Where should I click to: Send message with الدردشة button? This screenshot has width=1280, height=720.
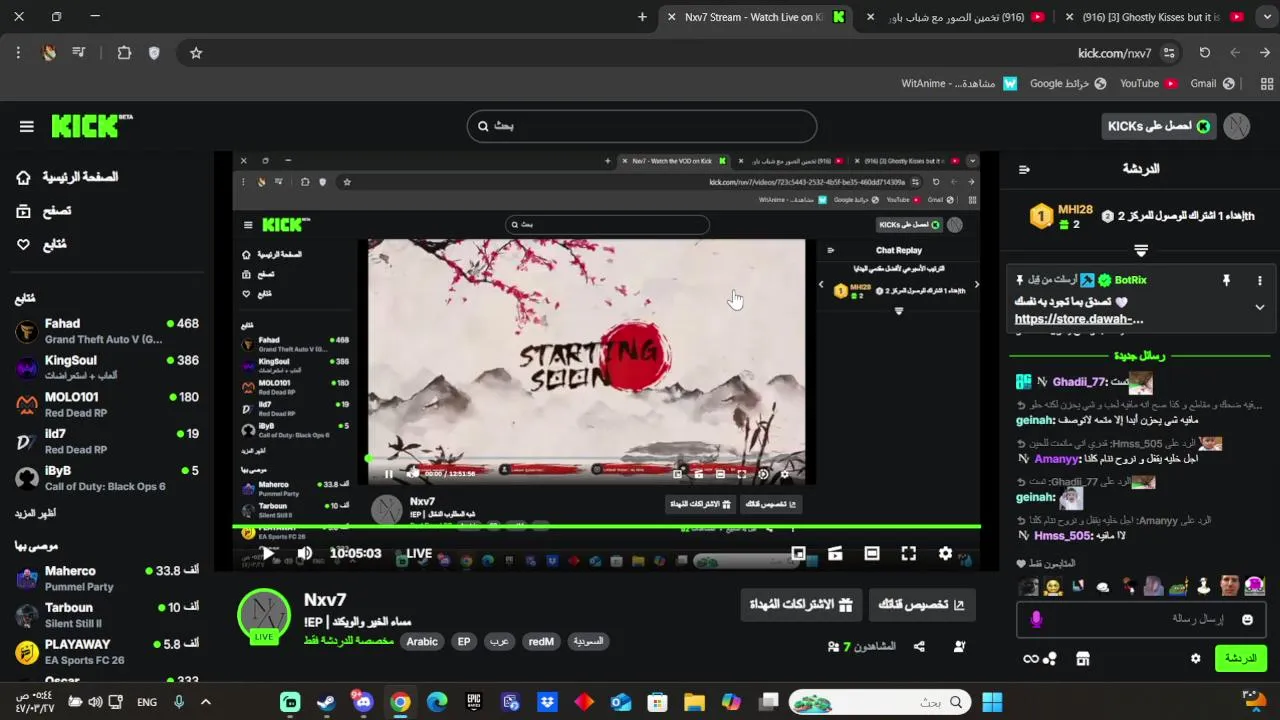[x=1241, y=658]
